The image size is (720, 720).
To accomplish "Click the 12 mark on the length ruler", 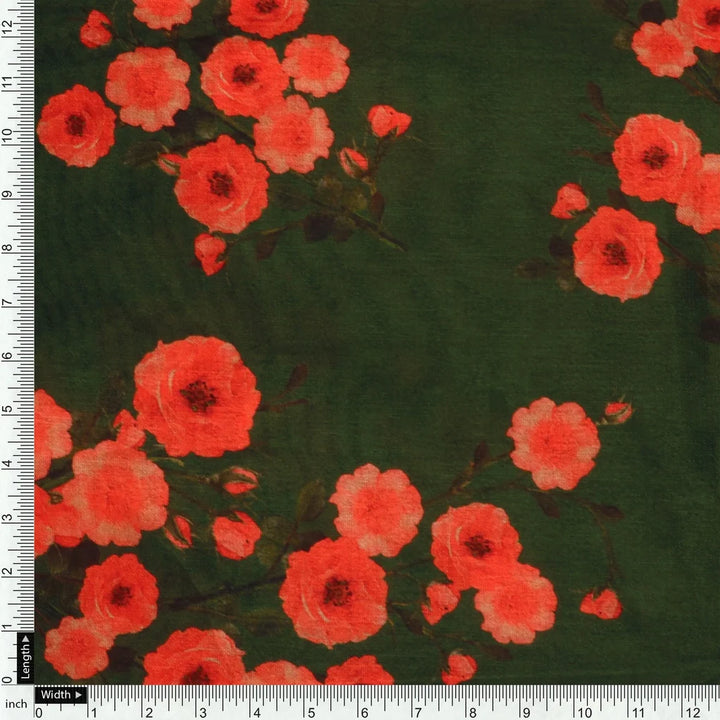I will click(x=8, y=28).
